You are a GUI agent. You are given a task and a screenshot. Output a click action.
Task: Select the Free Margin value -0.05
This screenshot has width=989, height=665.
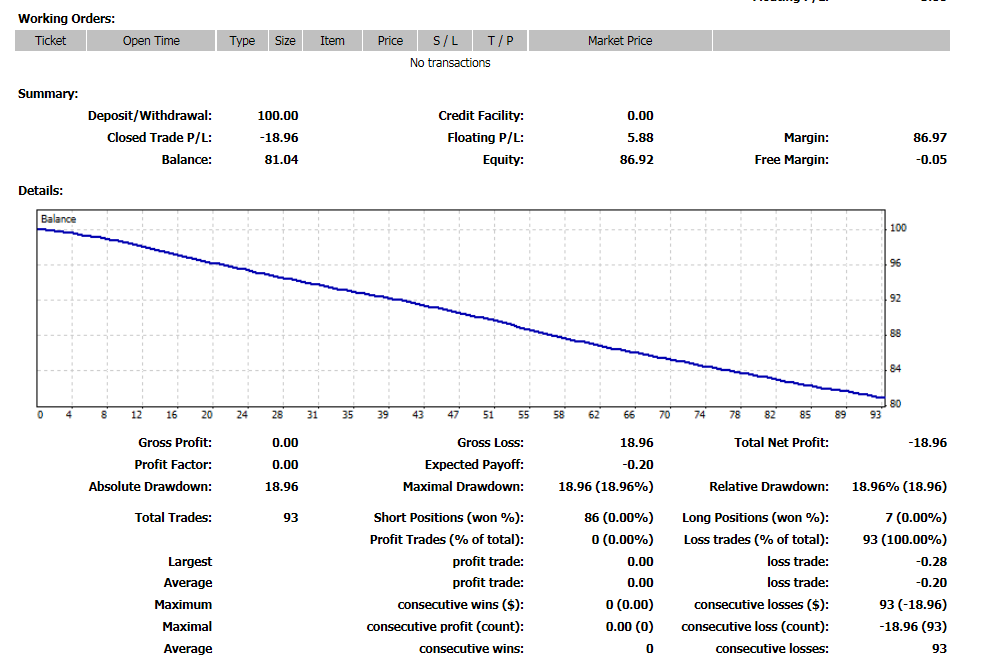pos(929,160)
